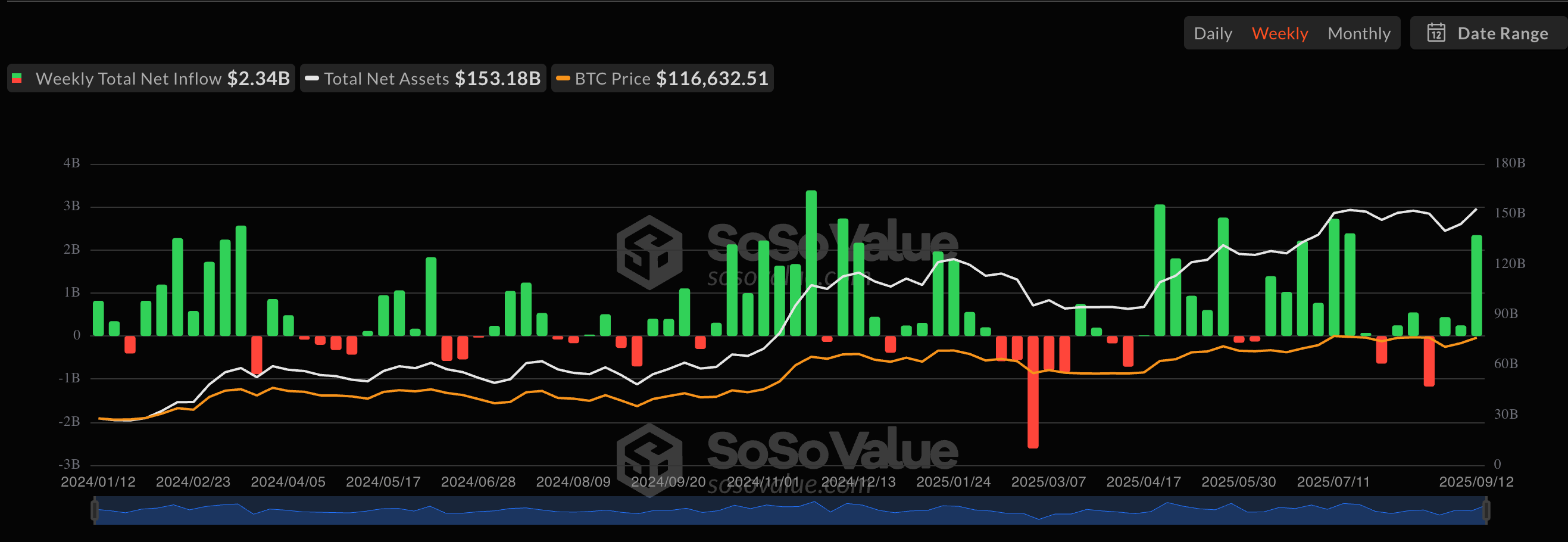Image resolution: width=1568 pixels, height=542 pixels.
Task: Click the white line icon beside Total Net Assets
Action: [x=312, y=78]
